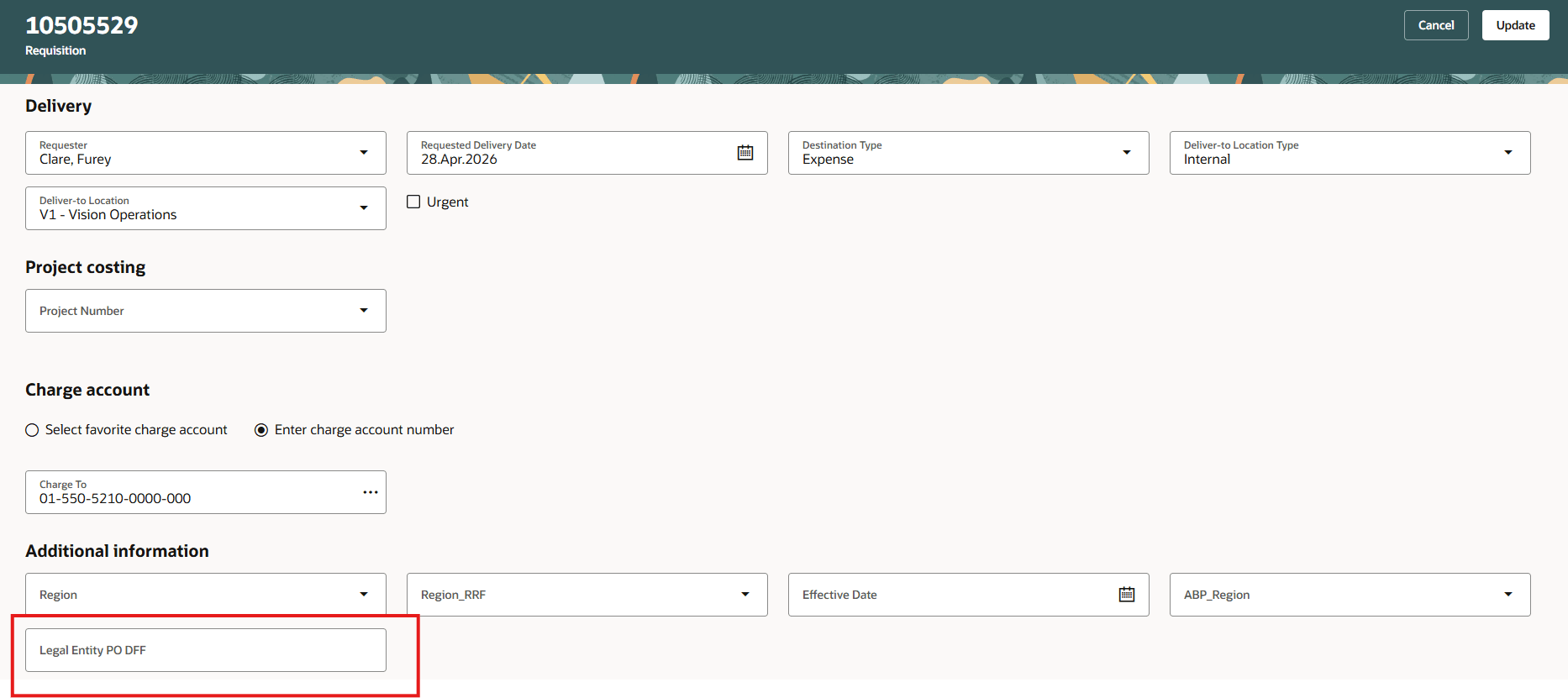
Task: Open the Requested Delivery Date calendar picker
Action: [745, 153]
